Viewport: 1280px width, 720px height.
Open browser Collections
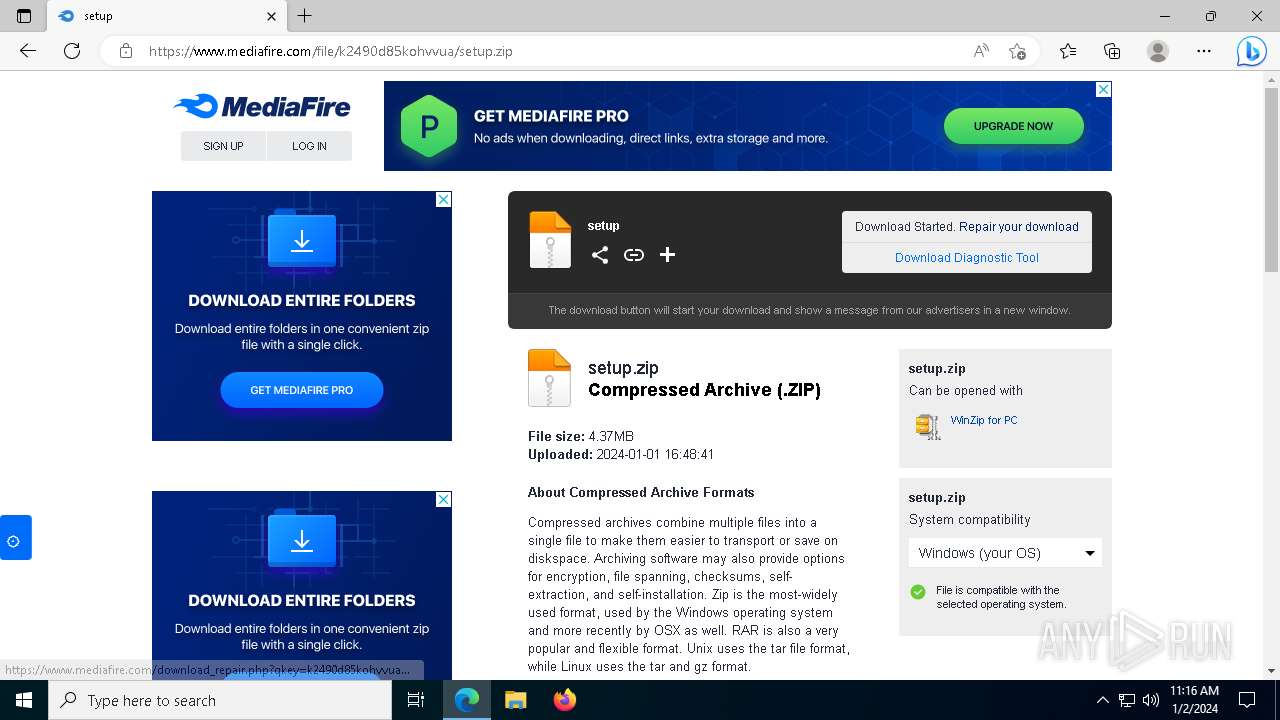pyautogui.click(x=1112, y=51)
